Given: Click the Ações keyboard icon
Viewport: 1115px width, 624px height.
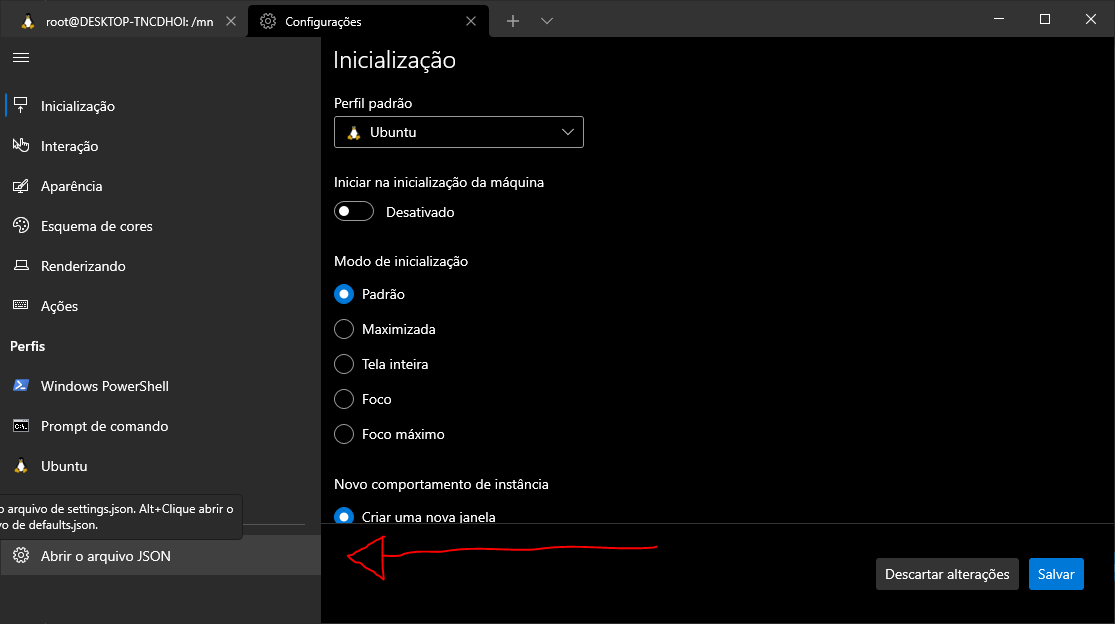Looking at the screenshot, I should [21, 305].
